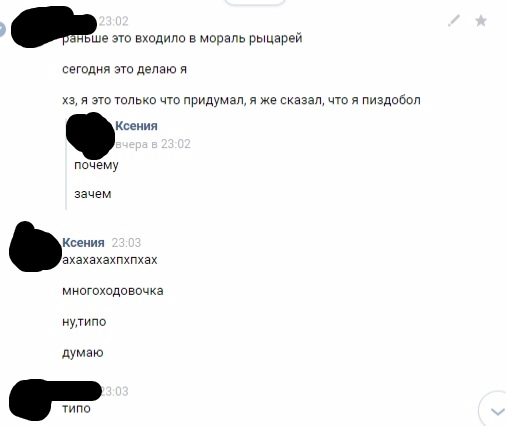Select the message 'многоходовочка'
The image size is (506, 426).
[x=113, y=291]
